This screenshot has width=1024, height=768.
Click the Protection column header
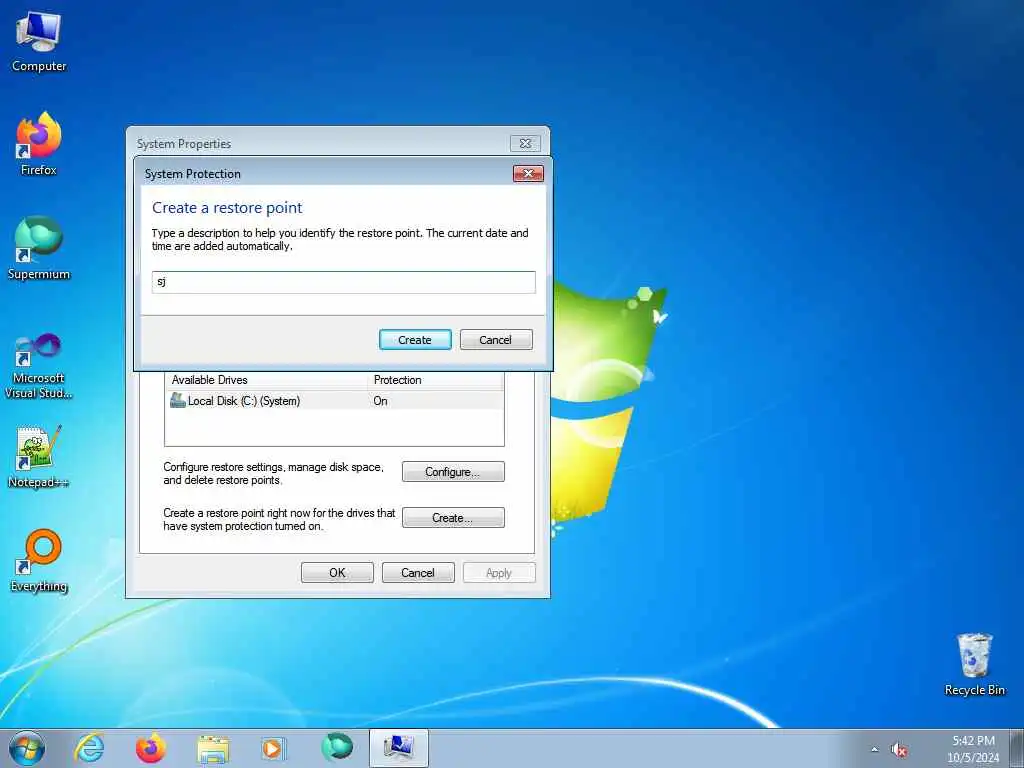[x=436, y=380]
